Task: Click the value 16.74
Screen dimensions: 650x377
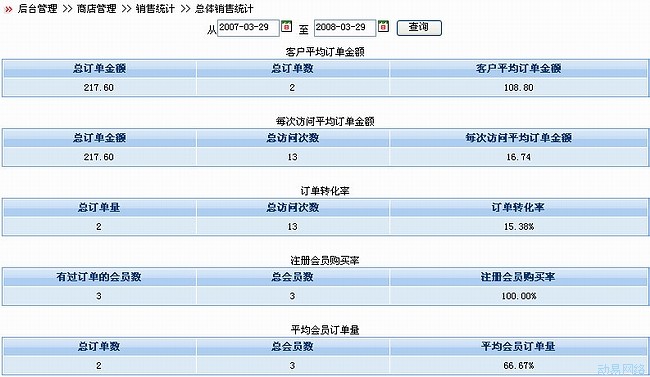Action: click(x=519, y=157)
